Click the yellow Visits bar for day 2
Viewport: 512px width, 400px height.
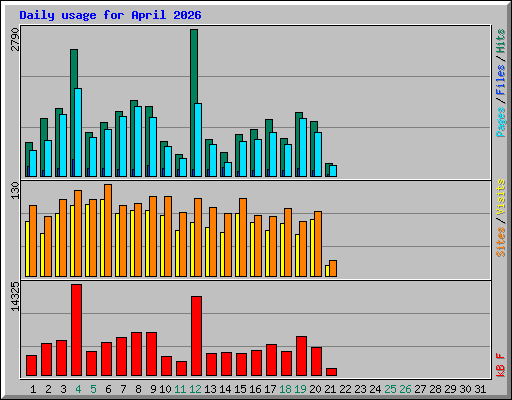42,255
